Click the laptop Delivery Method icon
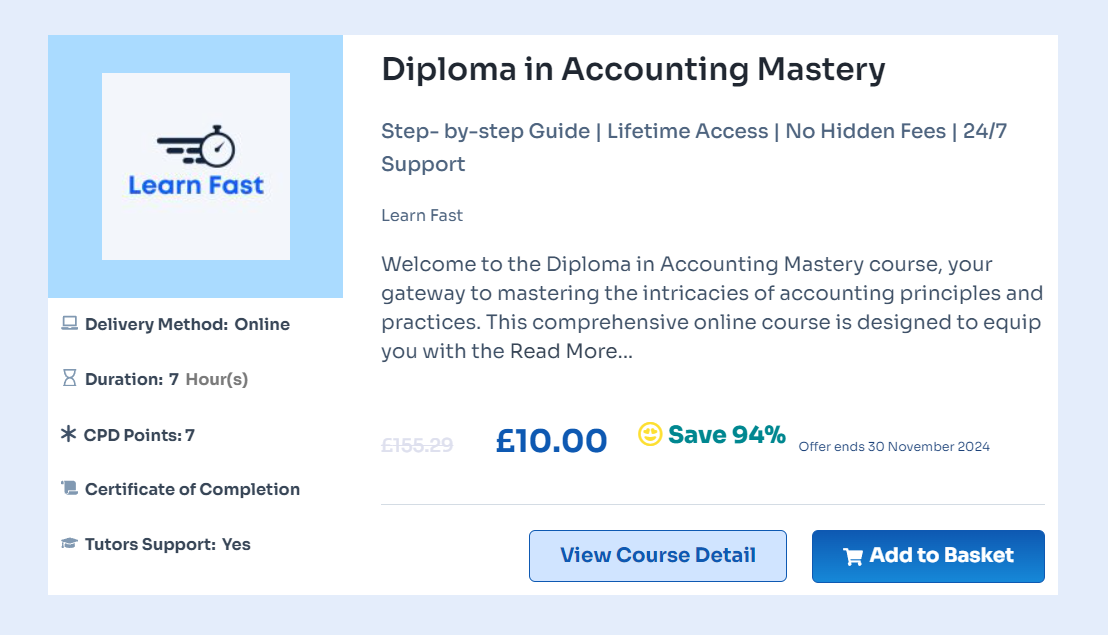The width and height of the screenshot is (1108, 635). pos(69,324)
